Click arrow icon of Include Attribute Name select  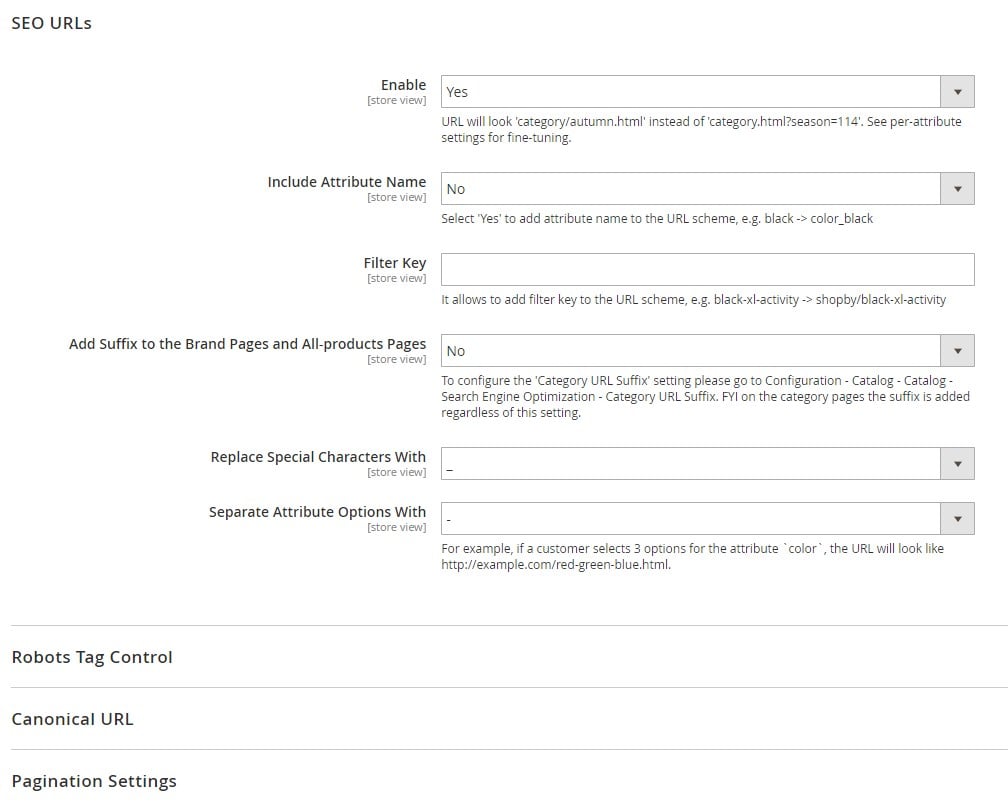pyautogui.click(x=957, y=189)
